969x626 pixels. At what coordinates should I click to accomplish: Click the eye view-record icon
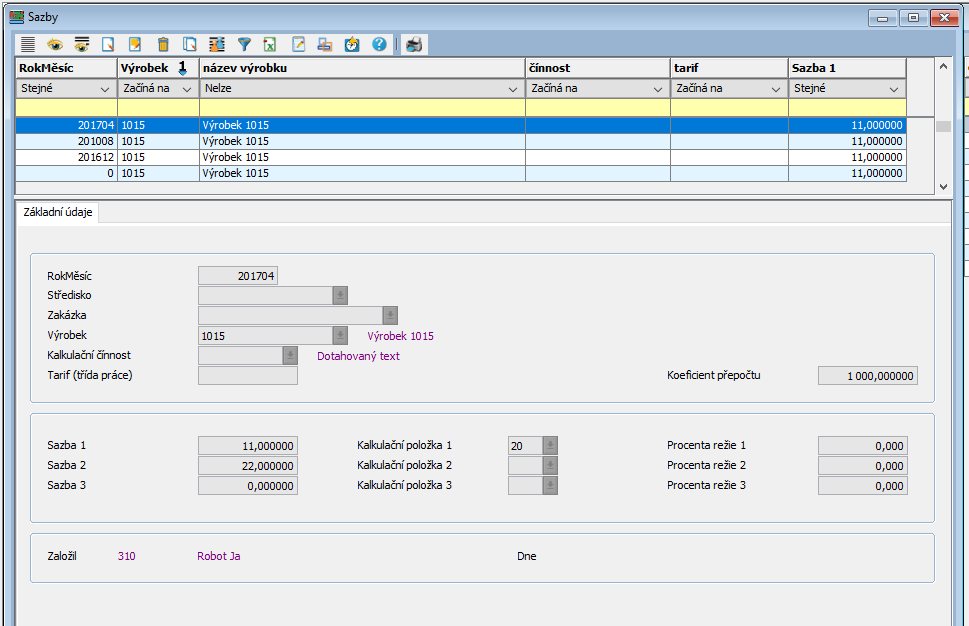pyautogui.click(x=55, y=44)
